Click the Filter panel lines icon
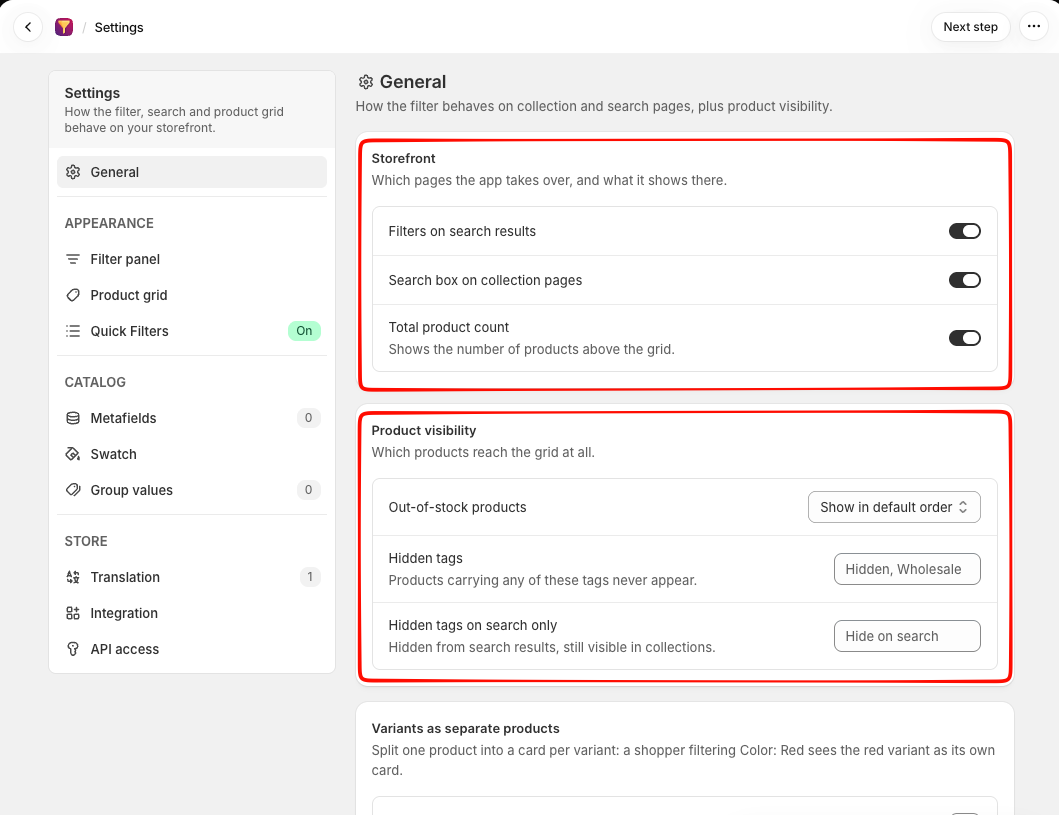Screen dimensions: 1059x815 coord(73,259)
